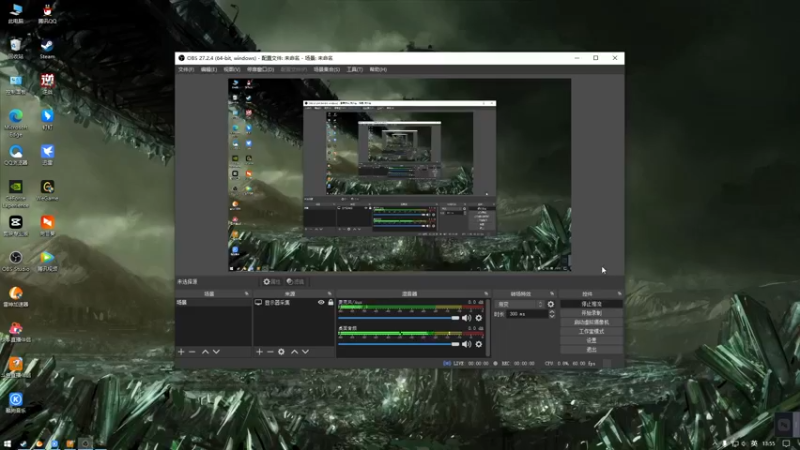Move the scene up in Scenes panel
The height and width of the screenshot is (450, 800).
click(205, 352)
